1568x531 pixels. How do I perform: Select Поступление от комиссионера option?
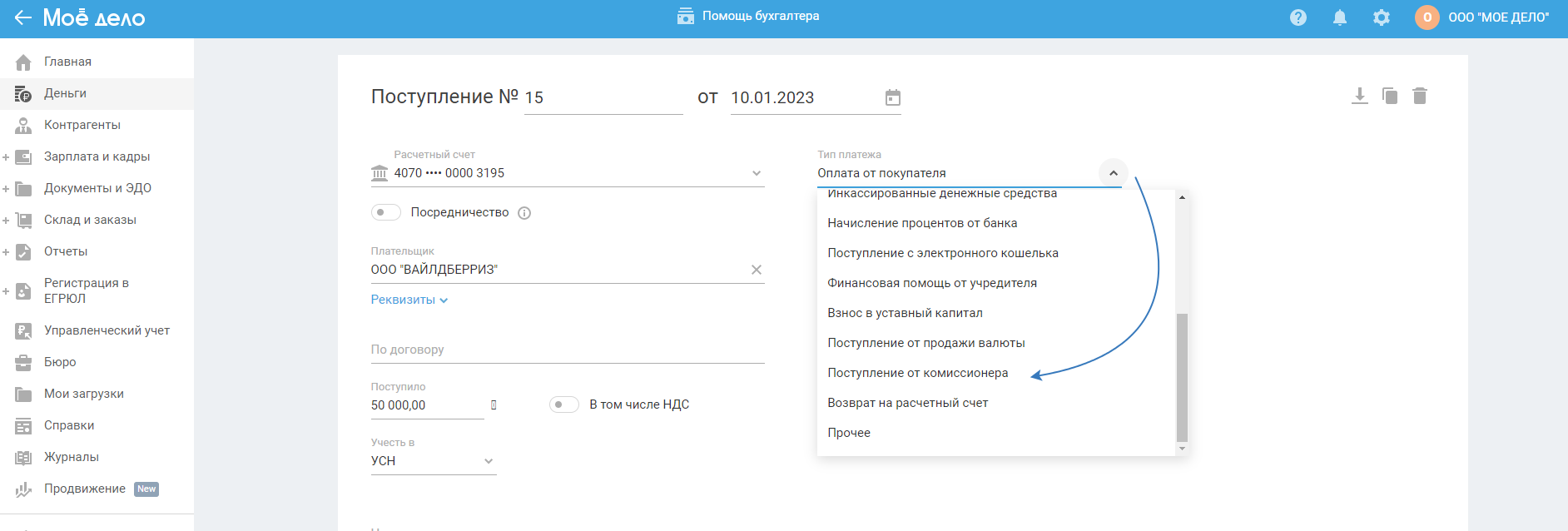917,373
